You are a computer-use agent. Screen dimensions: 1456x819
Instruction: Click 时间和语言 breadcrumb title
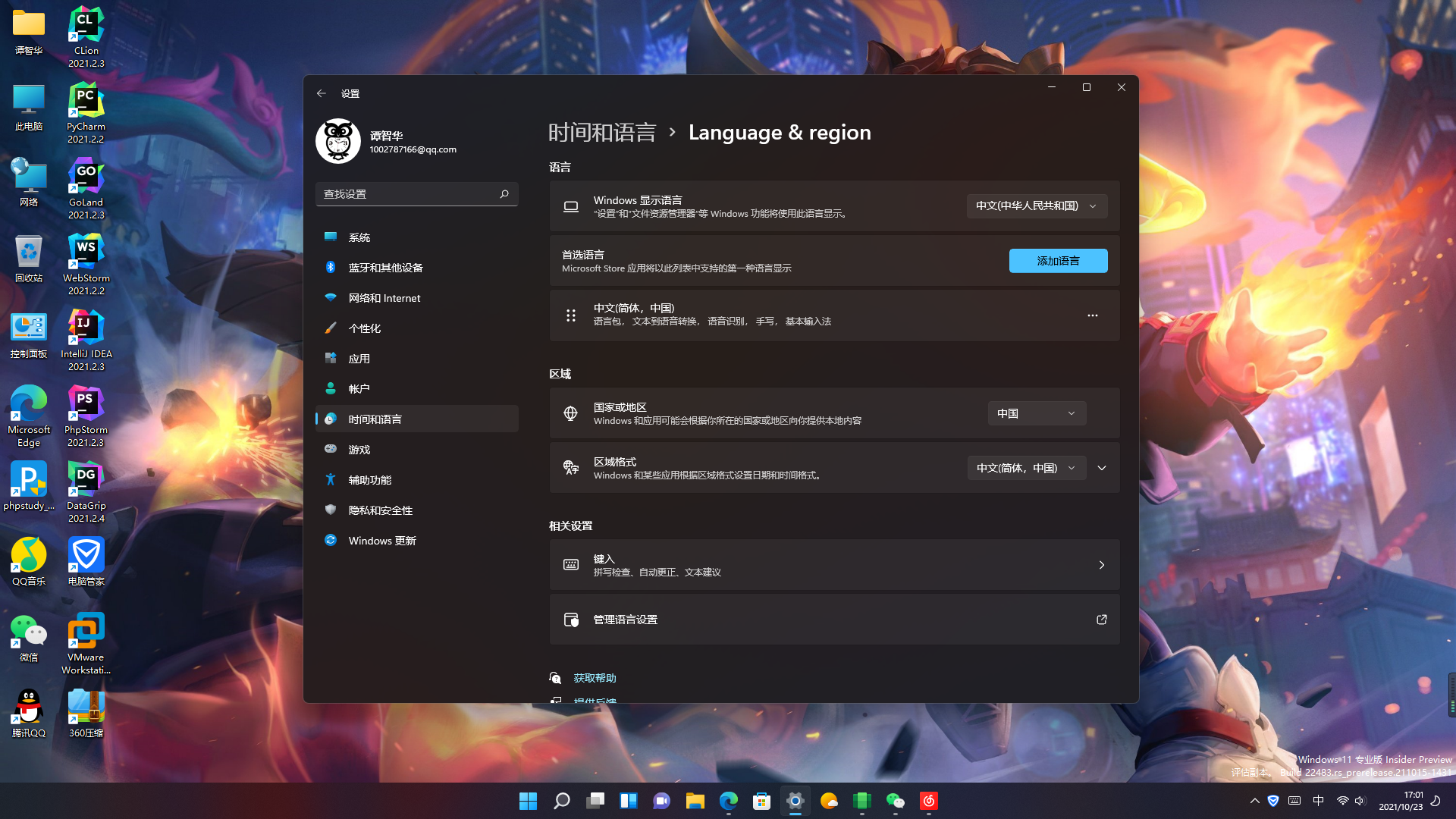tap(602, 133)
